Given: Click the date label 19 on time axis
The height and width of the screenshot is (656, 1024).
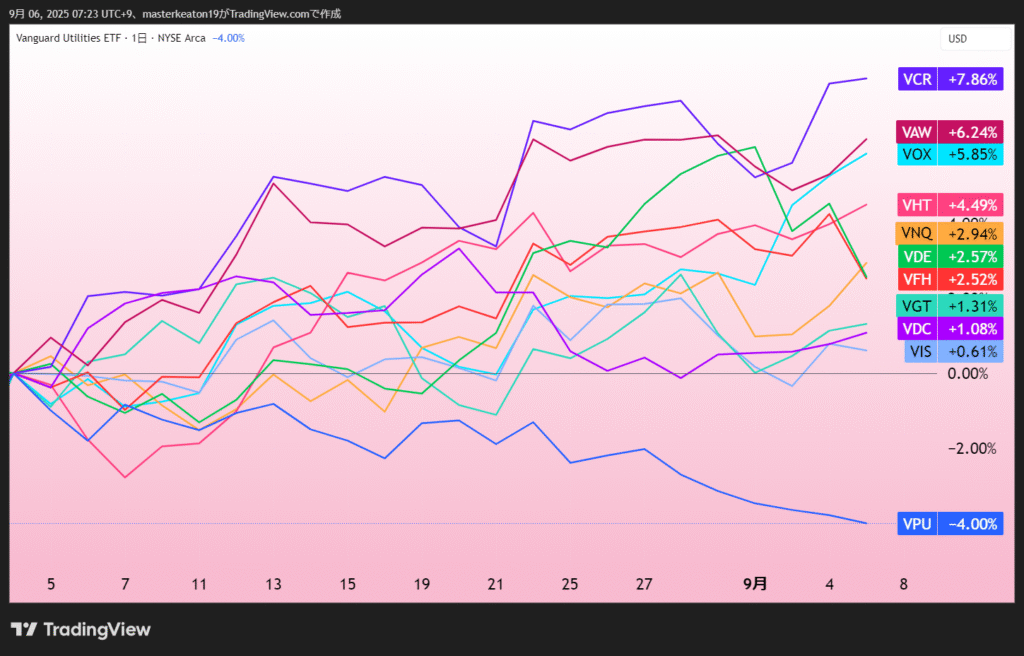Looking at the screenshot, I should [x=422, y=584].
